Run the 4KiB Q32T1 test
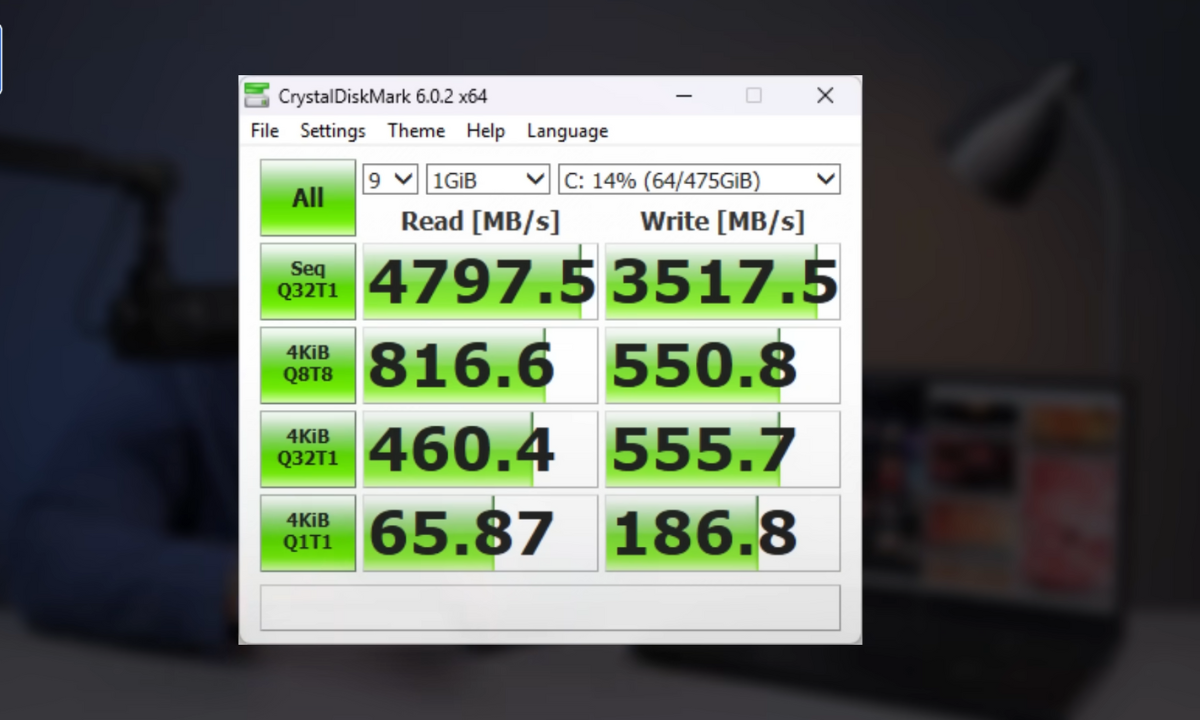Image resolution: width=1200 pixels, height=720 pixels. coord(308,449)
